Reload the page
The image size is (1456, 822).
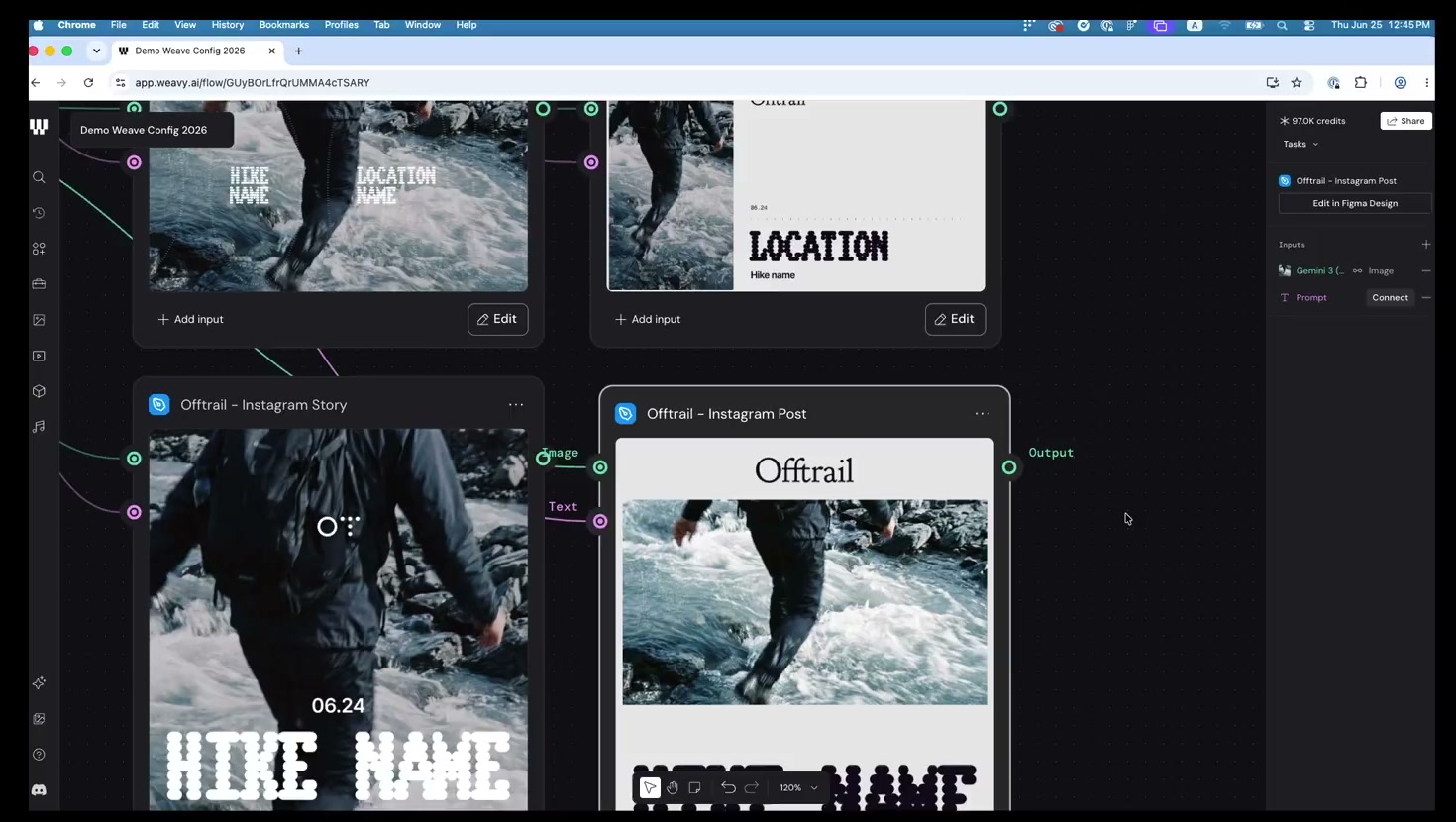tap(88, 82)
